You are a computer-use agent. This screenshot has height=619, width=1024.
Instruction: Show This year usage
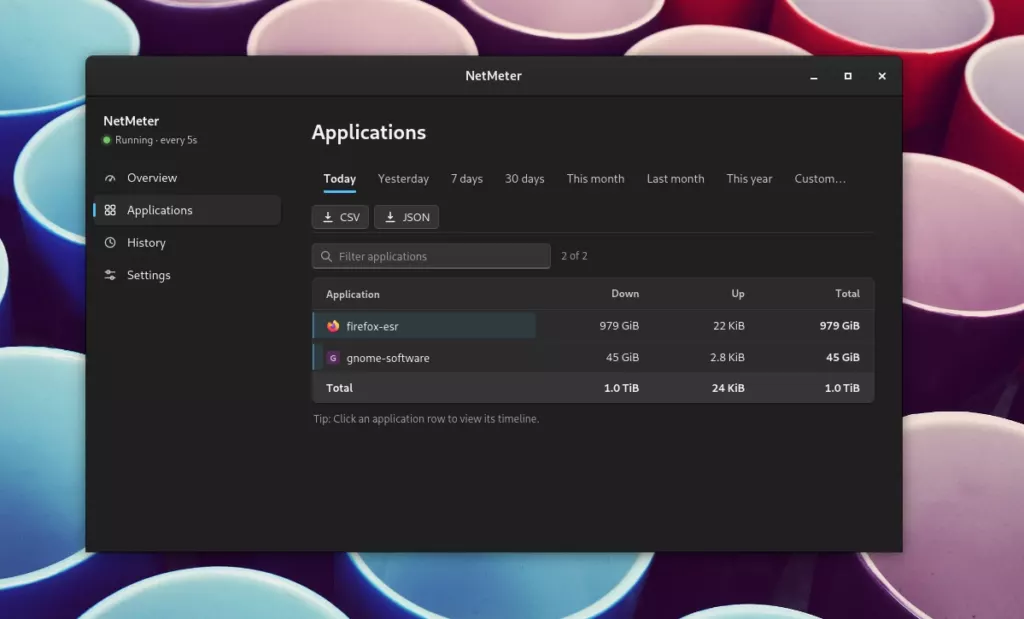tap(749, 179)
